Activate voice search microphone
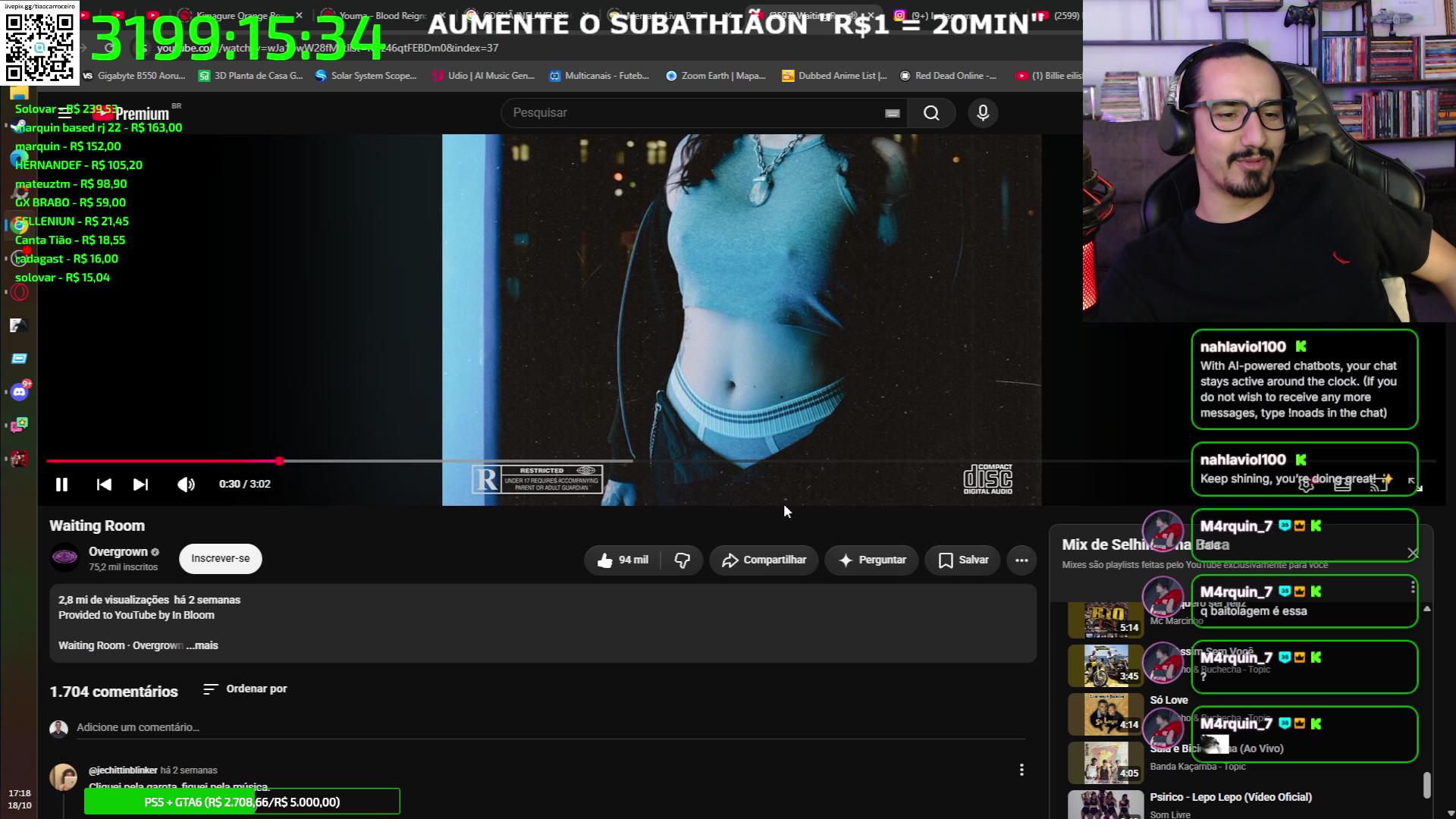This screenshot has height=819, width=1456. pos(983,113)
